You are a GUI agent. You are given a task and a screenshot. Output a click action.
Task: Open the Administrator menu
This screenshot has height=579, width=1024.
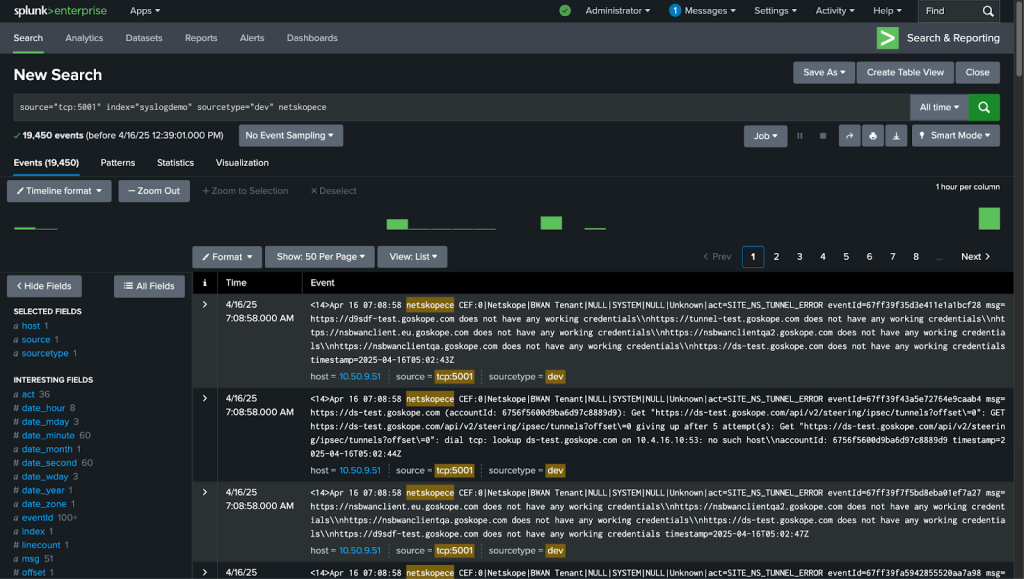coord(618,11)
